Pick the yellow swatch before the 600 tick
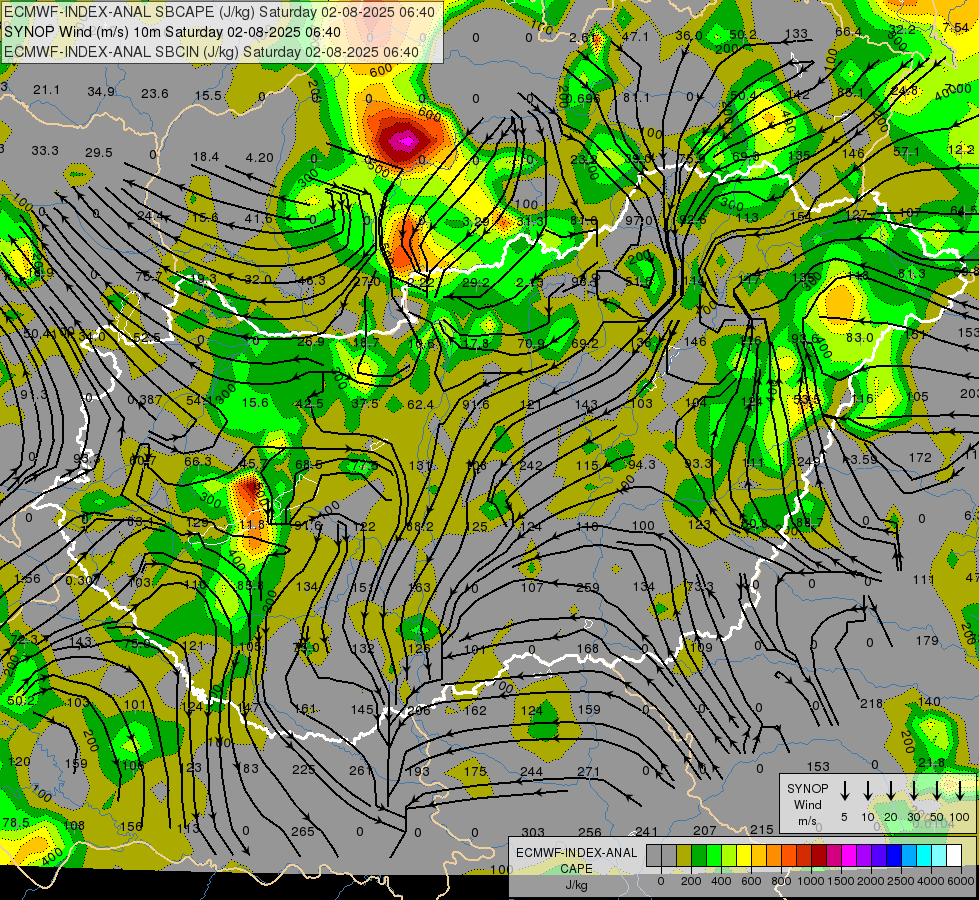The height and width of the screenshot is (900, 979). click(744, 856)
